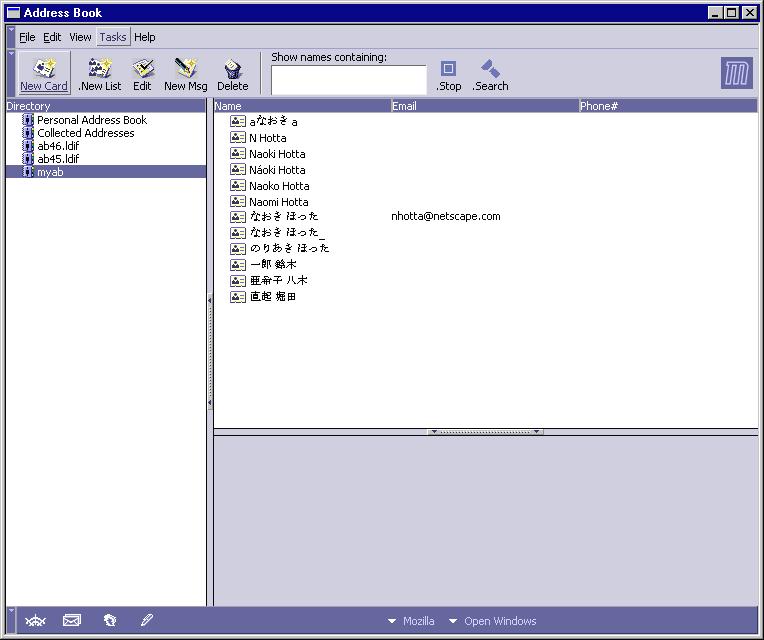
Task: Create a new mailing list with New List
Action: (99, 69)
